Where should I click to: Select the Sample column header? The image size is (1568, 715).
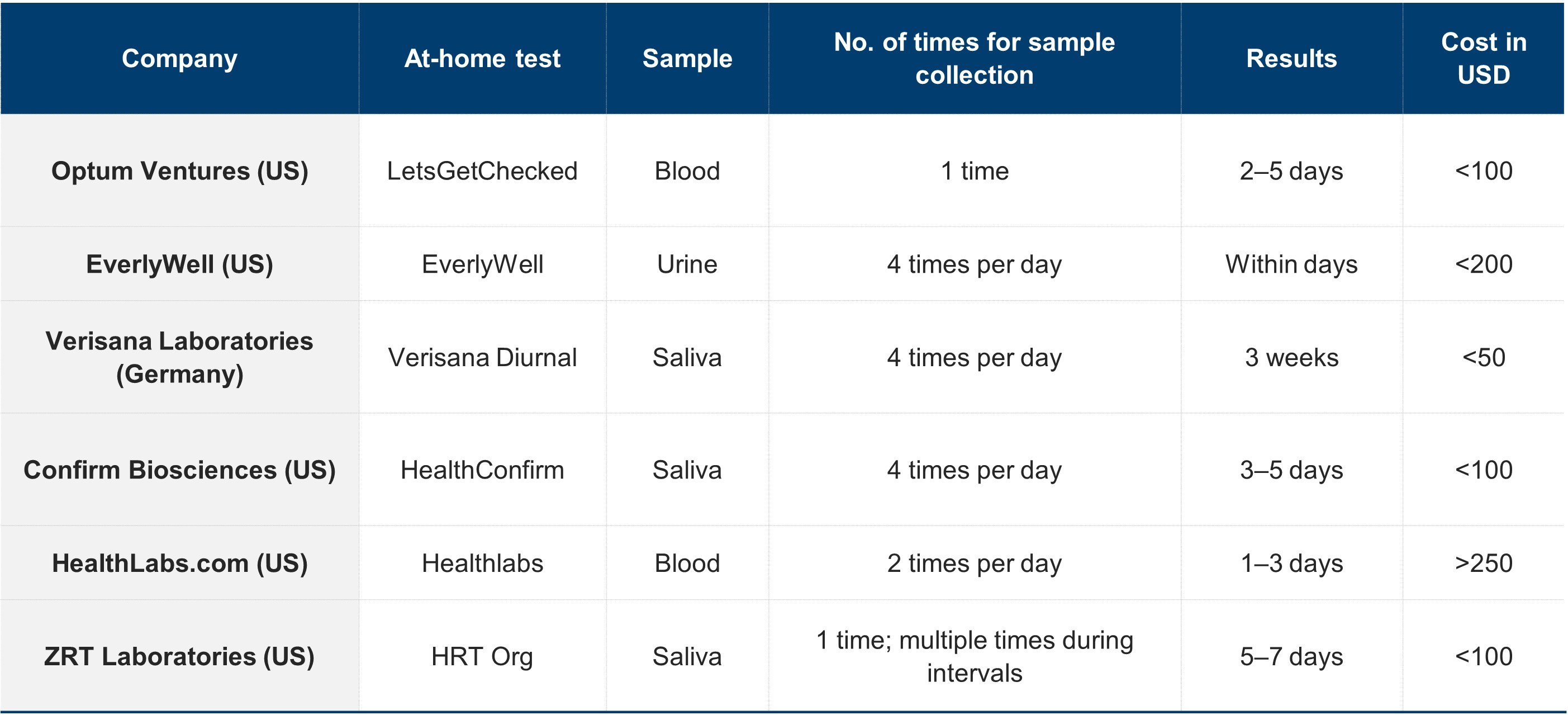(687, 59)
